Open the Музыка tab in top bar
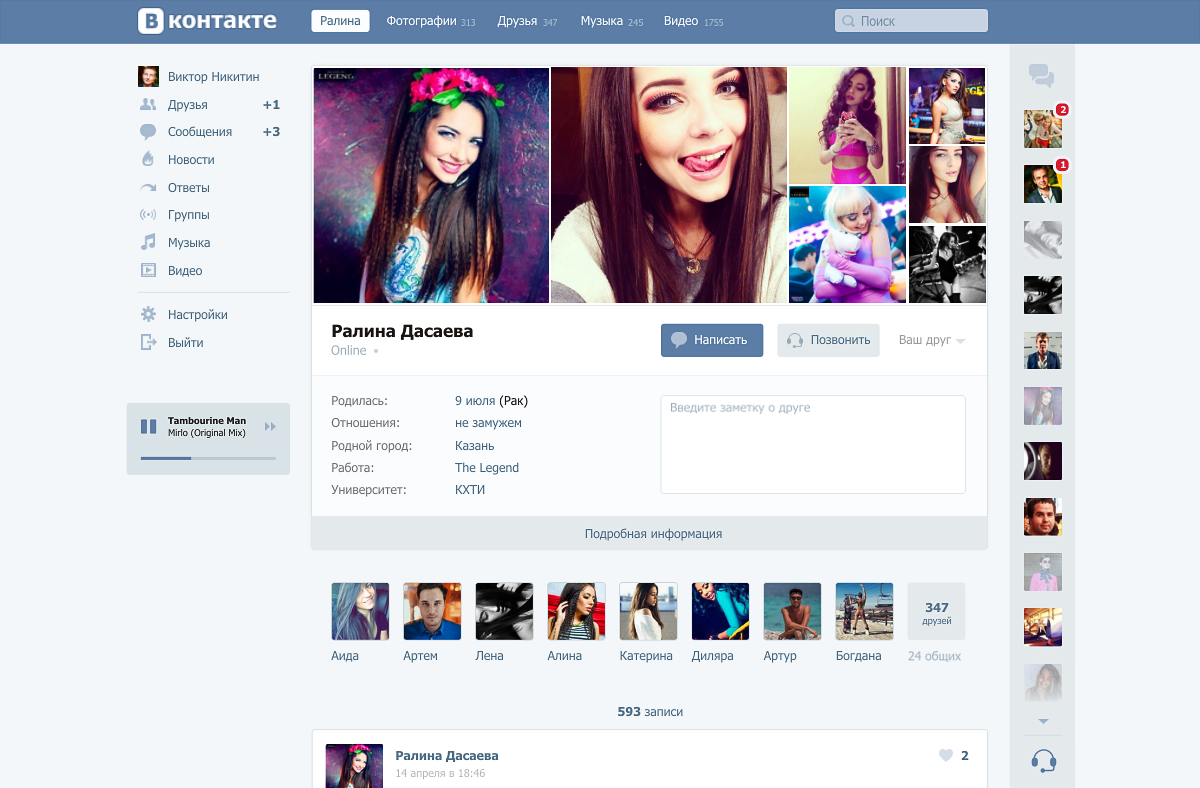This screenshot has width=1200, height=788. (612, 21)
